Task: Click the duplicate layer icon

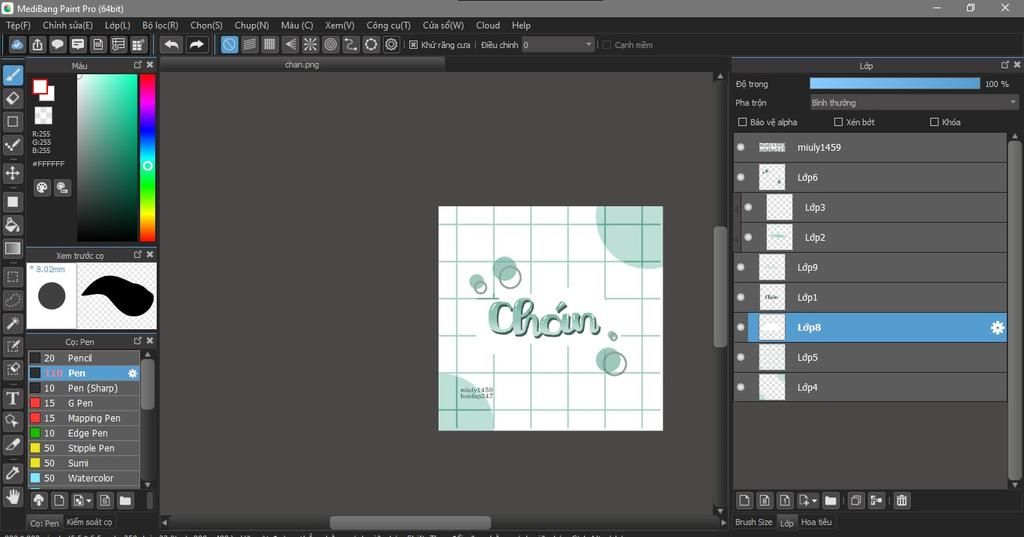Action: coord(856,500)
